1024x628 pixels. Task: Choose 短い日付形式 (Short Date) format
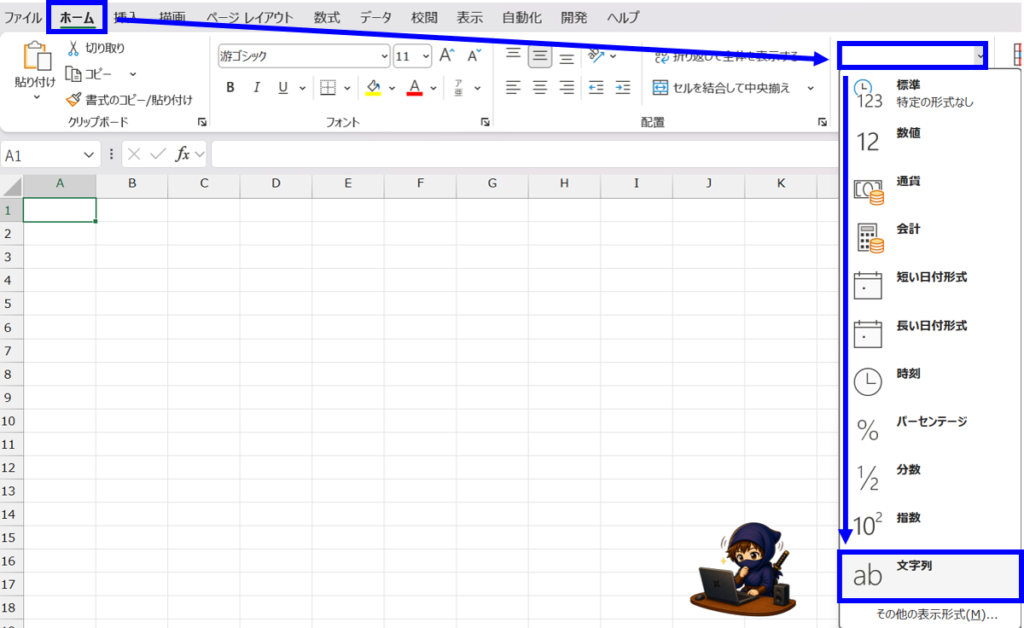[930, 285]
